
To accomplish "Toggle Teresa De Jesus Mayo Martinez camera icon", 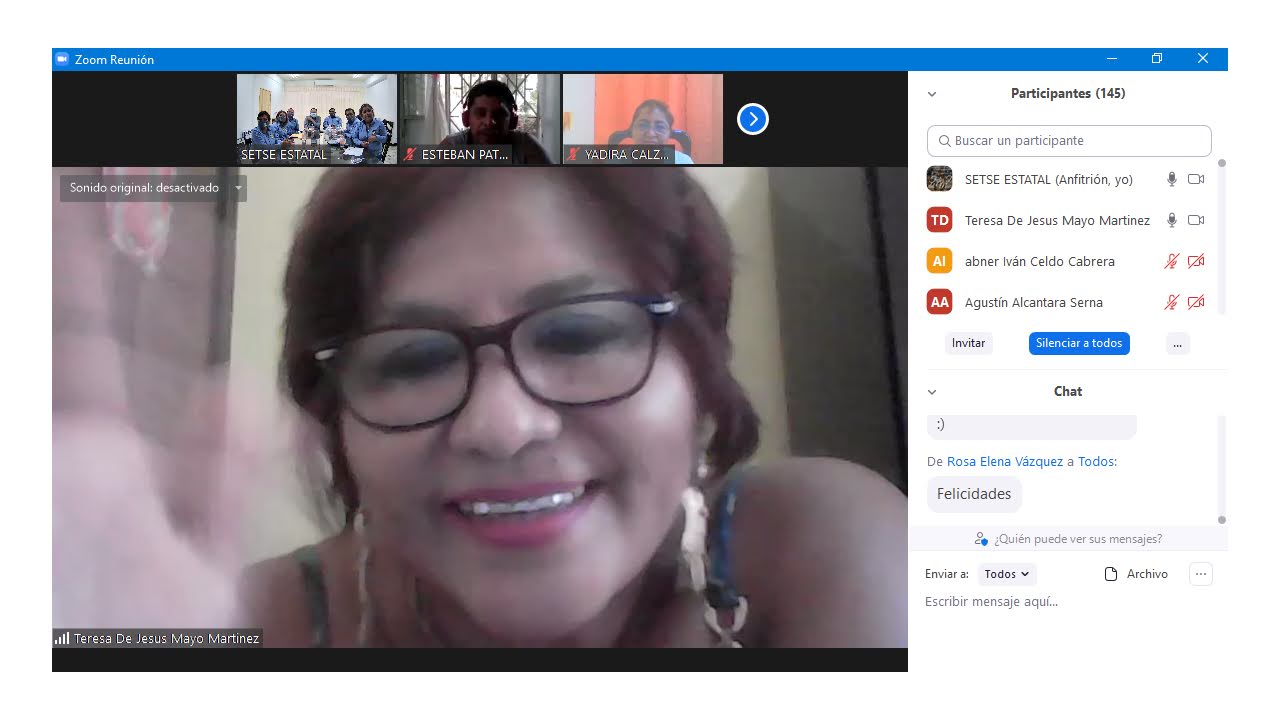I will coord(1196,220).
